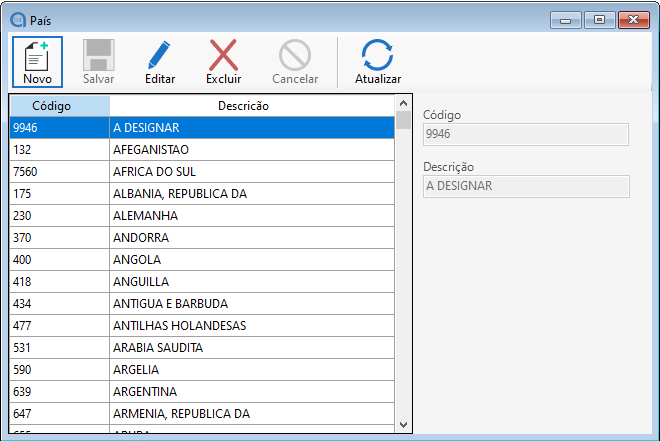Click the País window app icon

pos(16,19)
